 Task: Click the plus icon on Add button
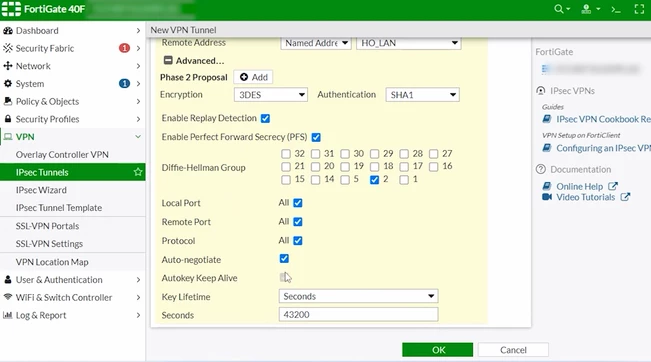[x=244, y=77]
